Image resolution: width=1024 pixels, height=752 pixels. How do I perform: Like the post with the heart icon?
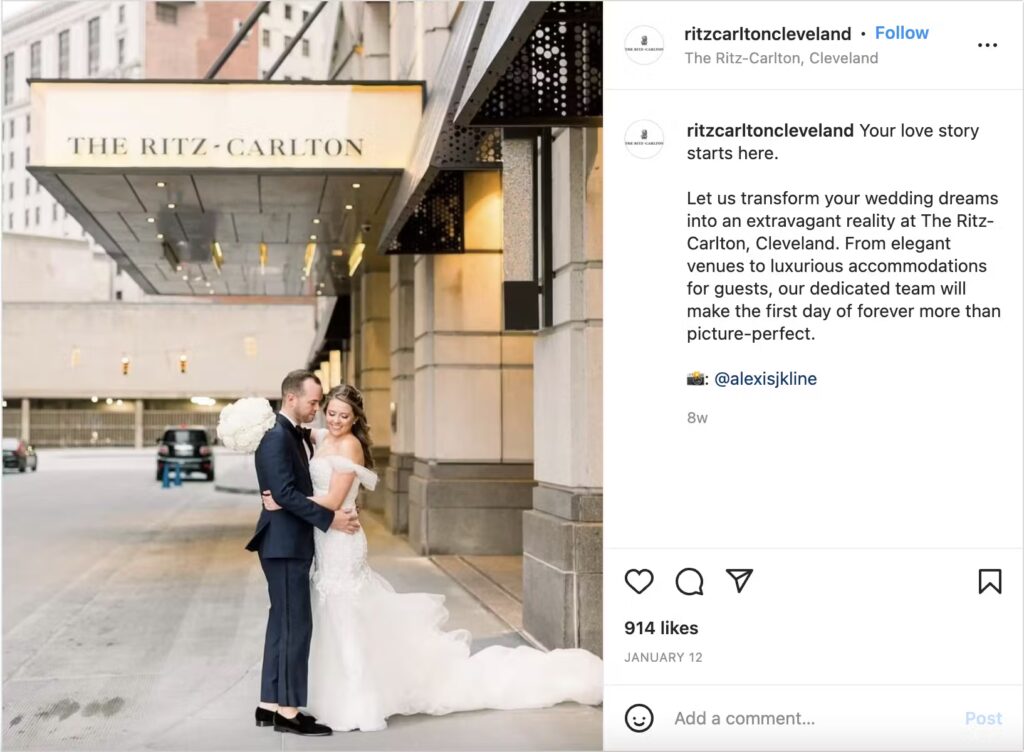pyautogui.click(x=639, y=581)
